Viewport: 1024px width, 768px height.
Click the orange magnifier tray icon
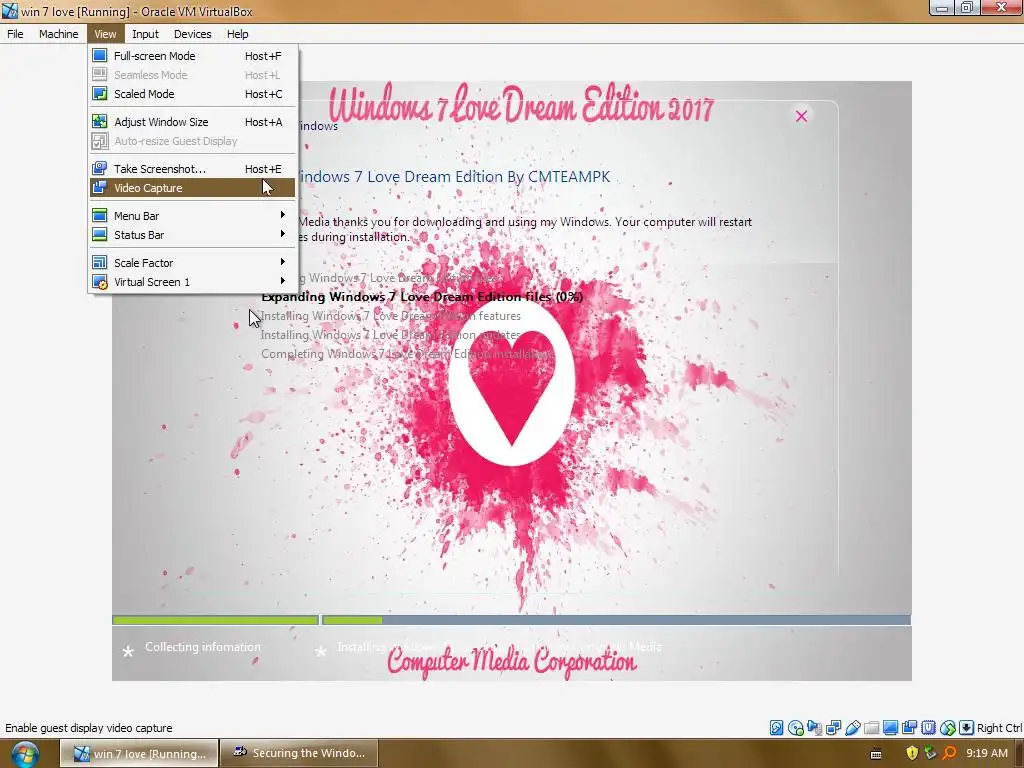(x=950, y=753)
